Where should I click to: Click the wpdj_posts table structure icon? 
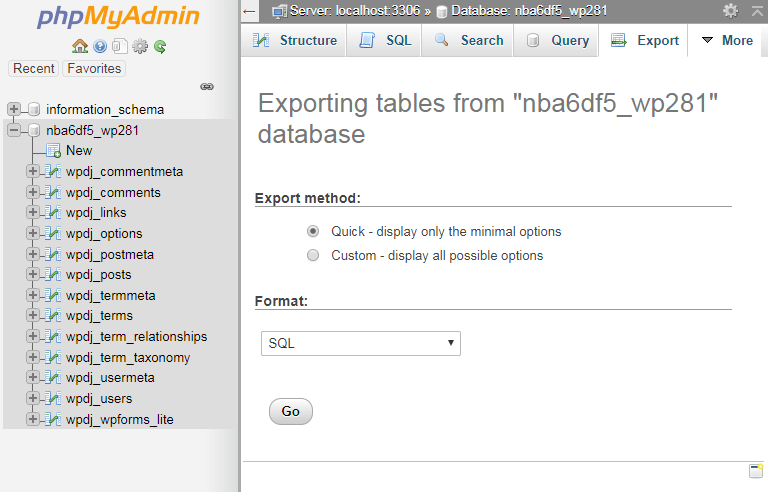tap(53, 275)
